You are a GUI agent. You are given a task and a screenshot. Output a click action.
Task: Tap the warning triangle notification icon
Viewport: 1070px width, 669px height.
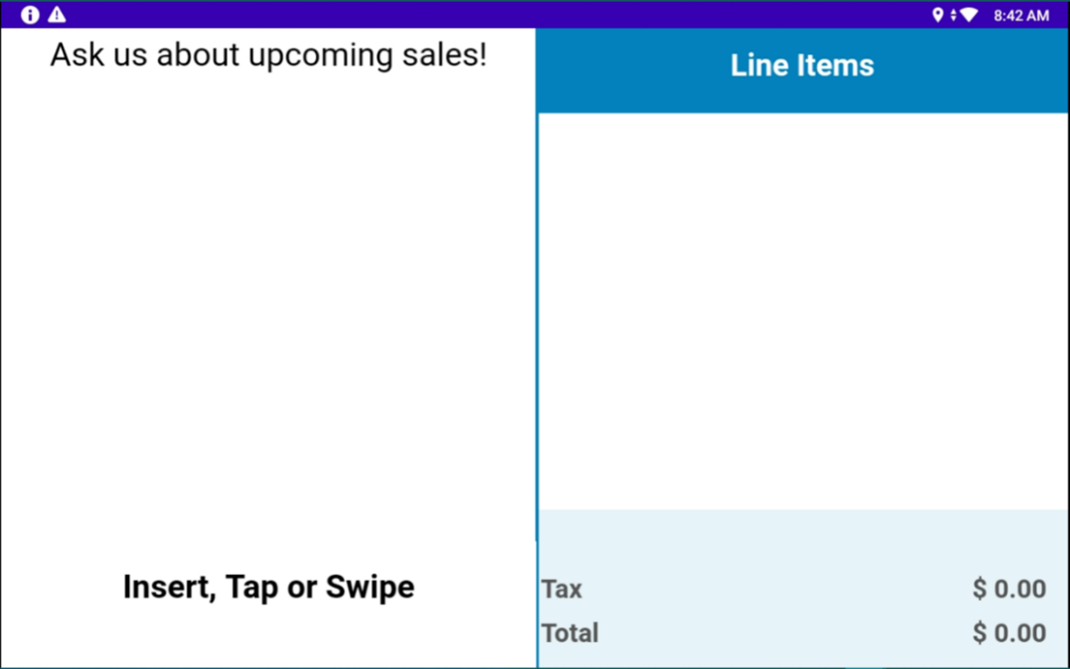[57, 14]
